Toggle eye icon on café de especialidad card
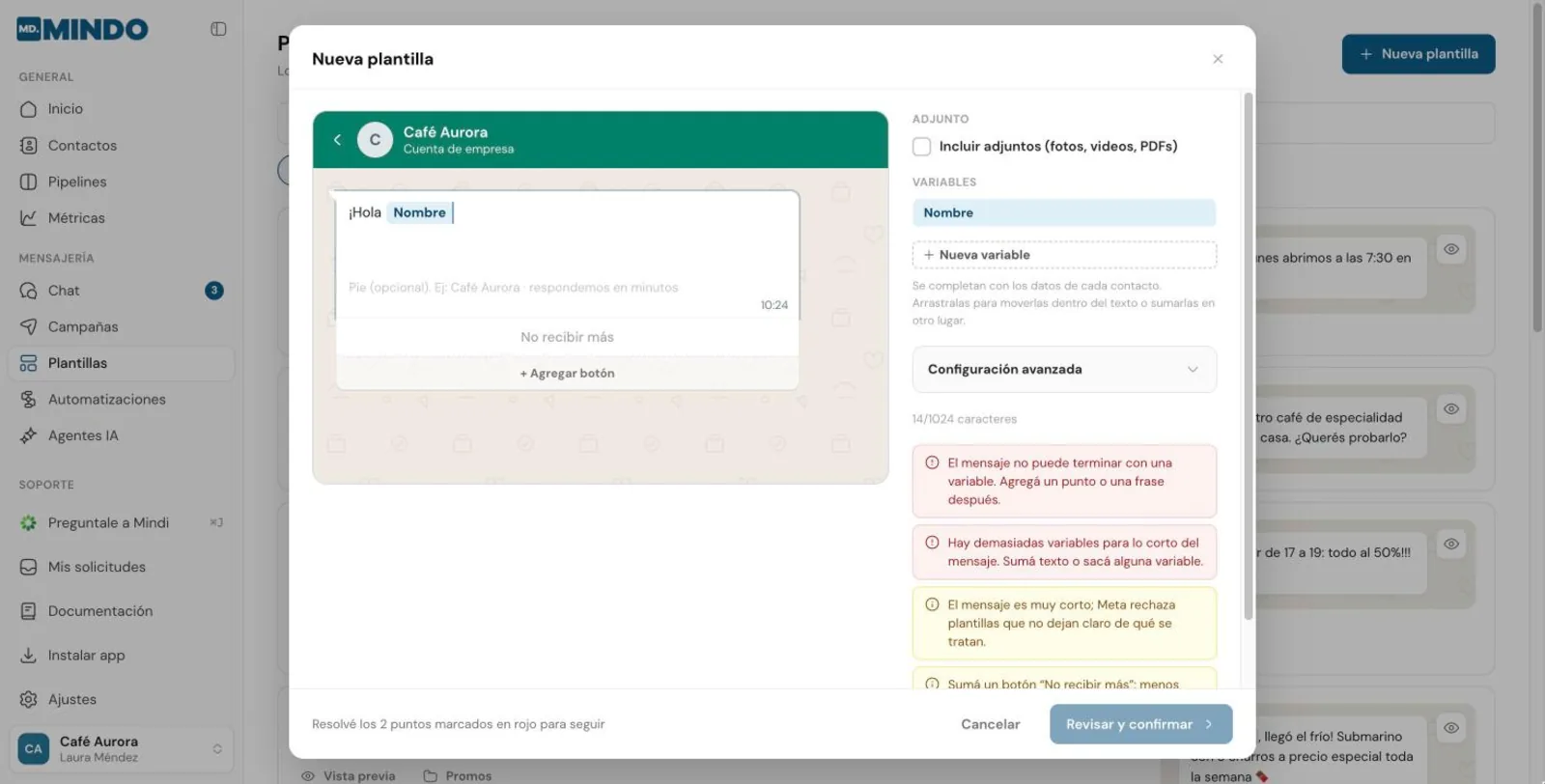The height and width of the screenshot is (784, 1545). [1450, 409]
